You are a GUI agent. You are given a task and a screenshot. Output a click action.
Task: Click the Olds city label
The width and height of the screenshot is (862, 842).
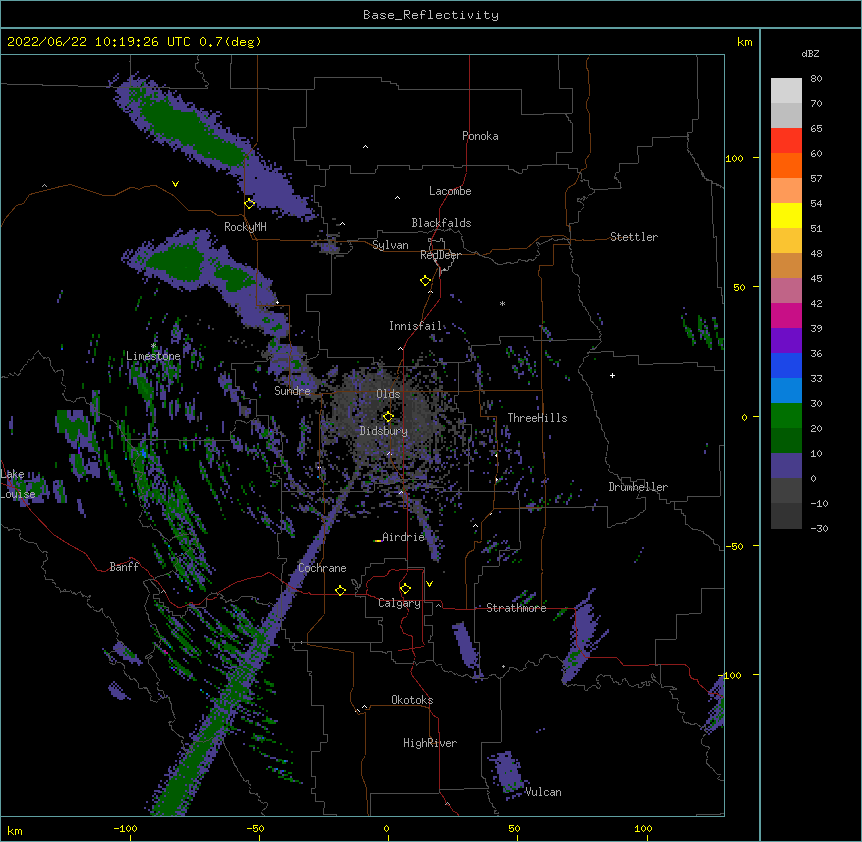(388, 394)
